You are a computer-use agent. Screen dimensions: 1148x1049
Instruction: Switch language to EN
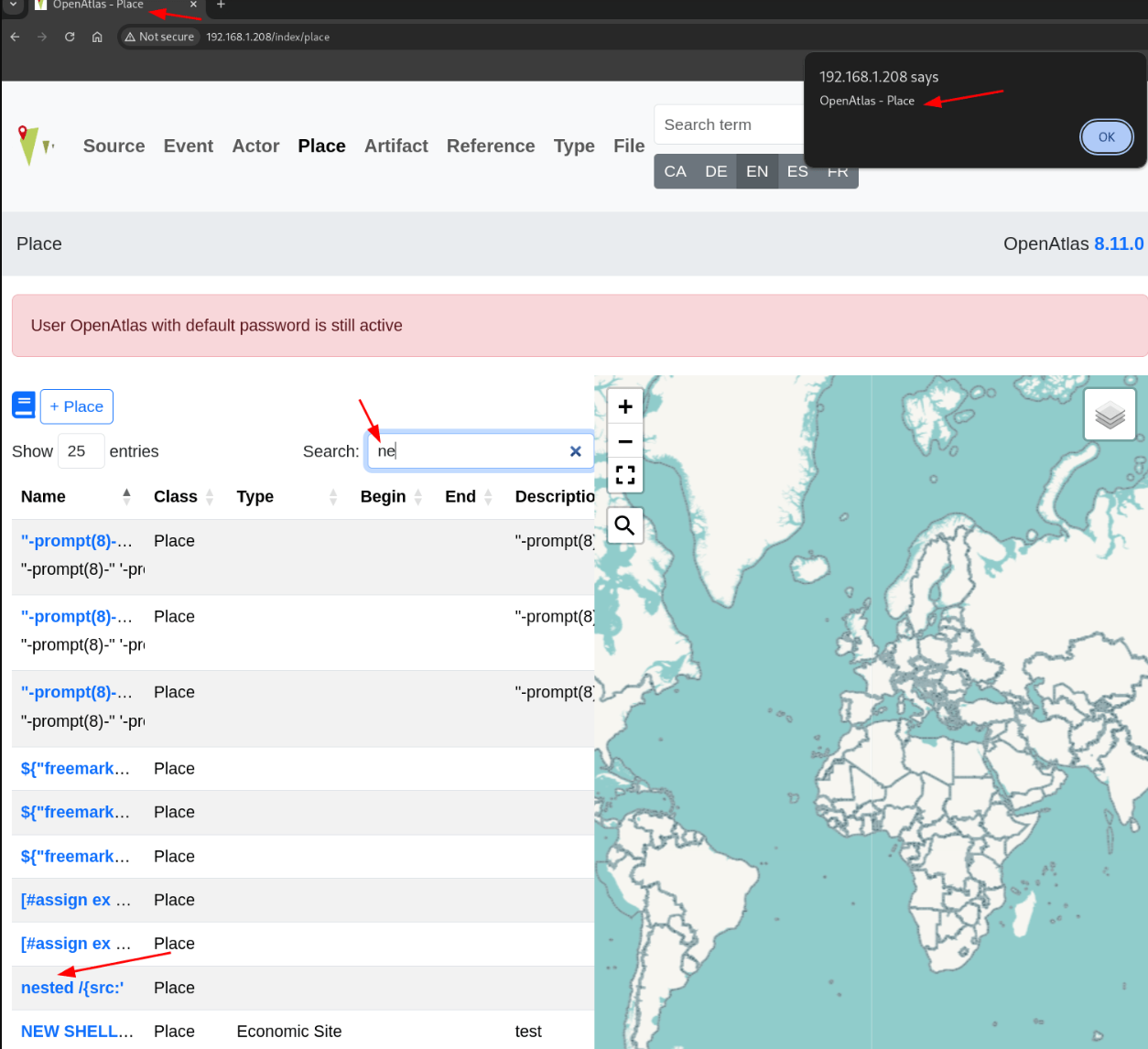(757, 171)
